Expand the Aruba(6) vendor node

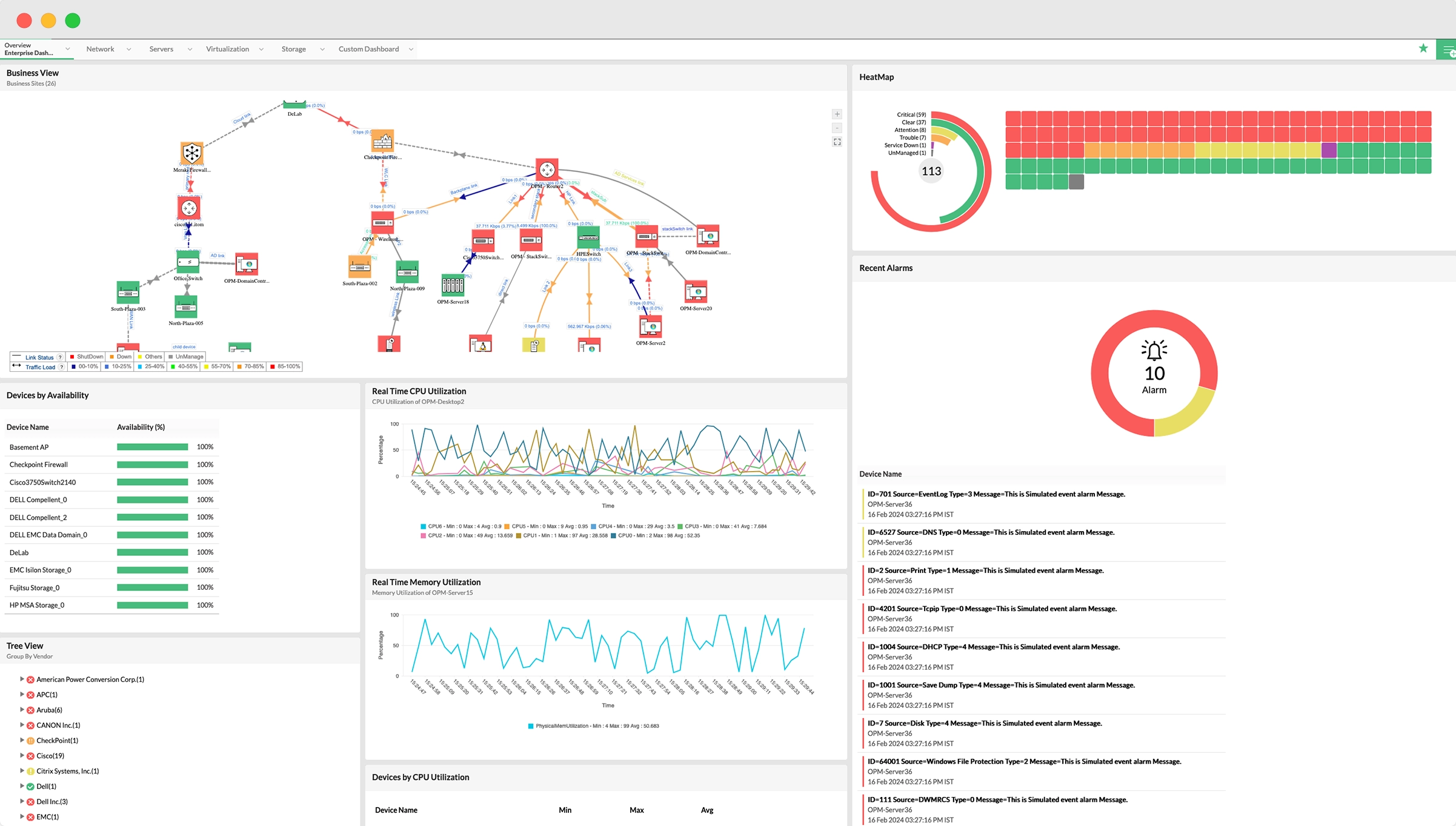pos(22,709)
